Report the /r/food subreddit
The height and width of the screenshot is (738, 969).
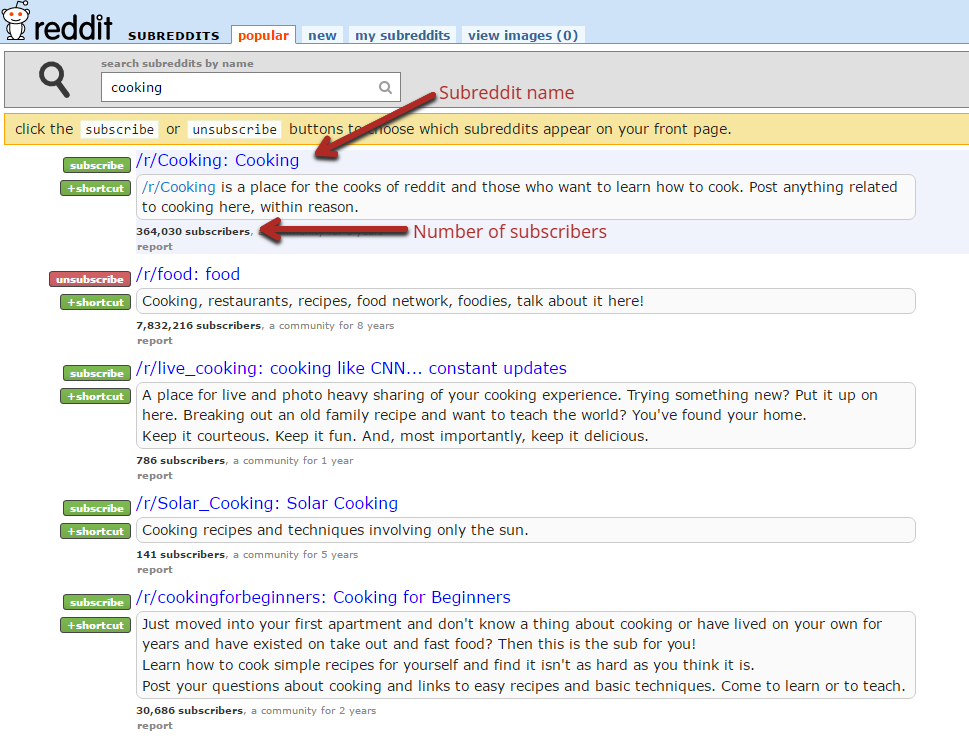pyautogui.click(x=154, y=341)
